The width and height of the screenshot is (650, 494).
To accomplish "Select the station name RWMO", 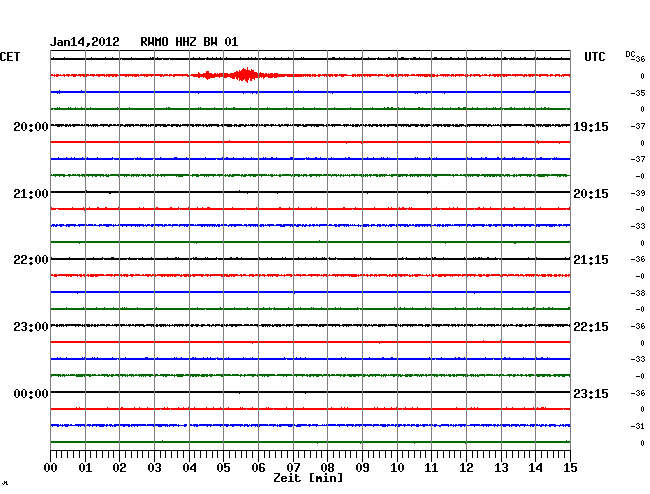I will (x=154, y=42).
